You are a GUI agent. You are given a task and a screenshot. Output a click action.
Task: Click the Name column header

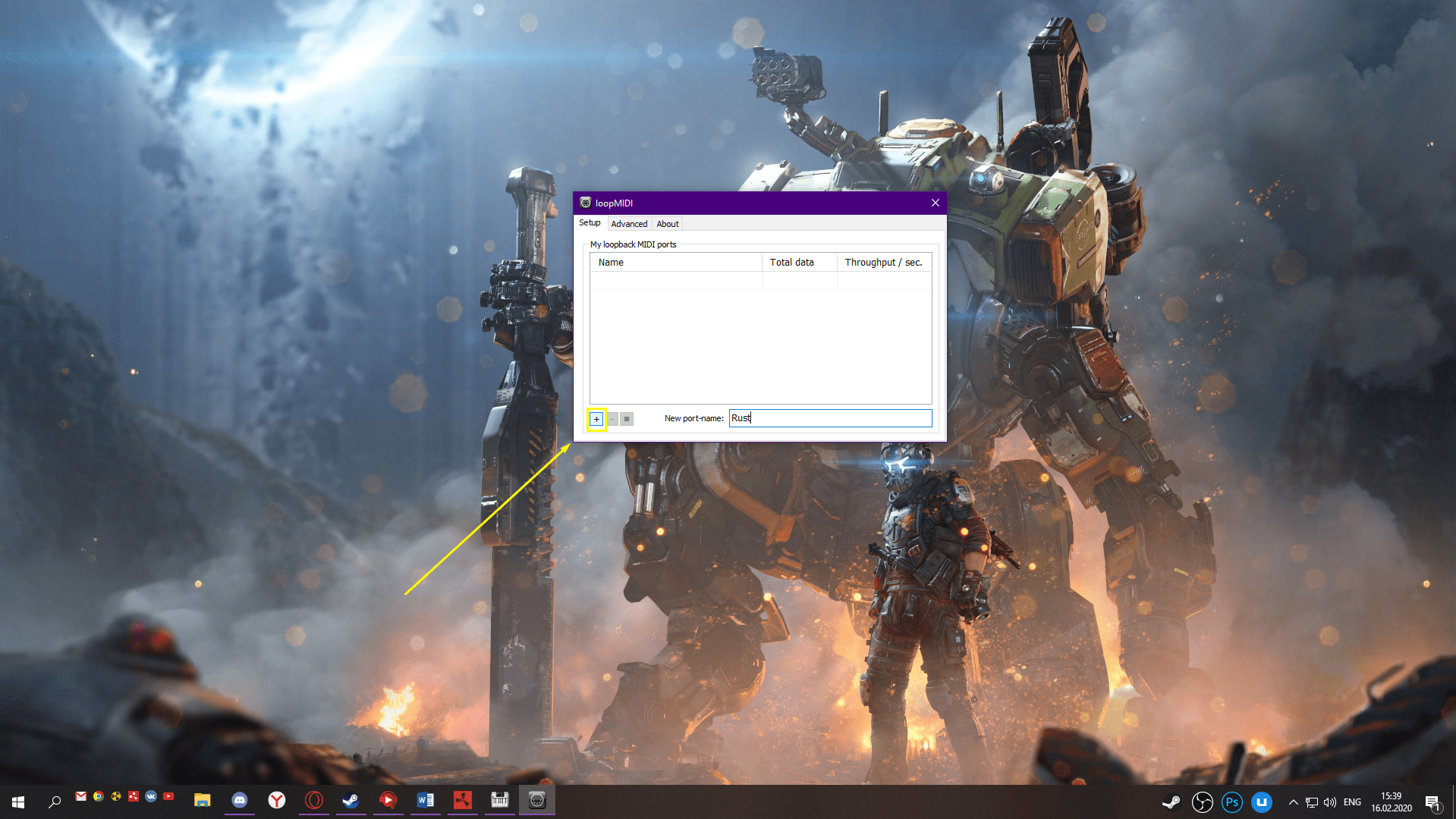pyautogui.click(x=676, y=263)
